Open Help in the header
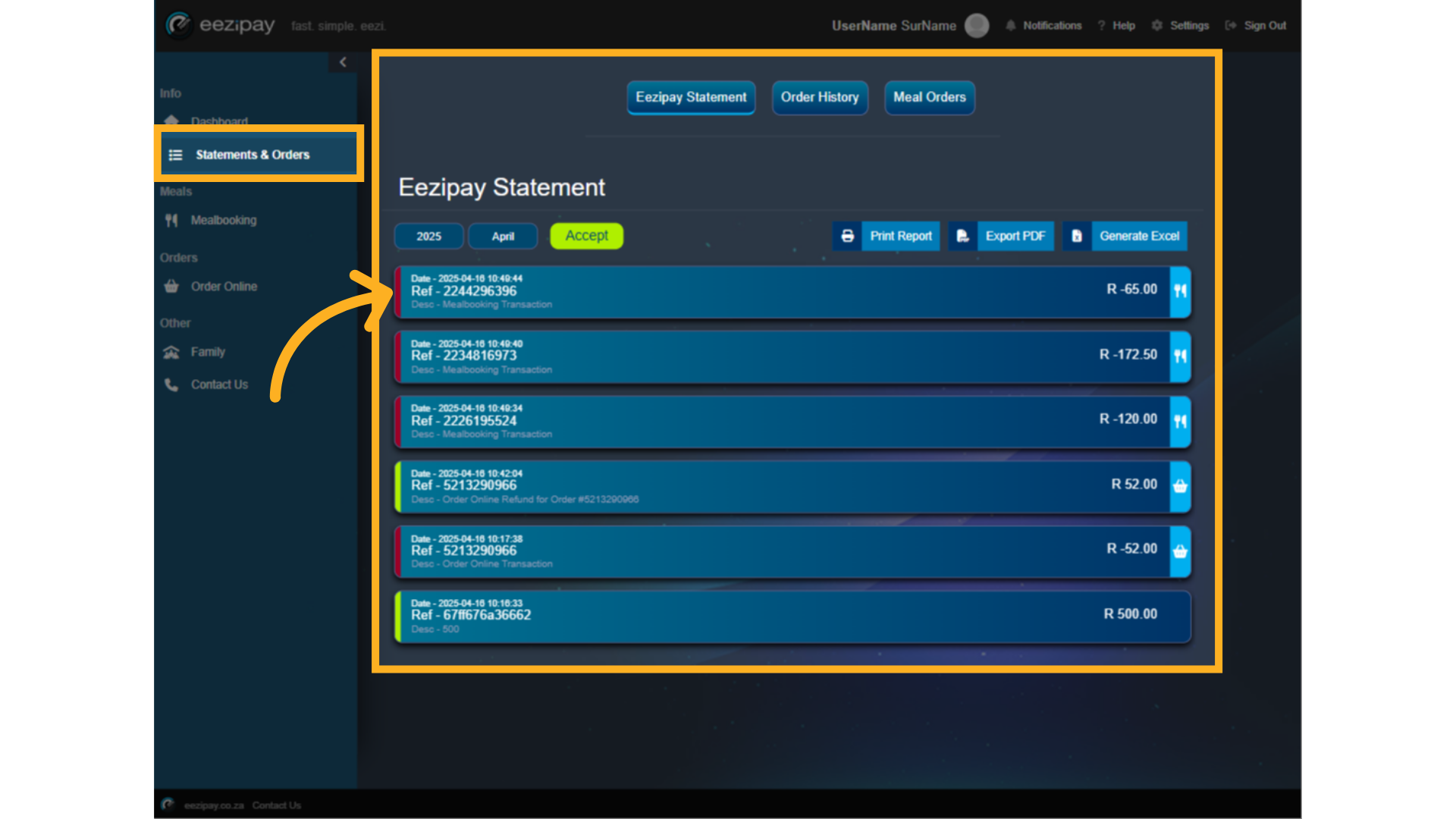The image size is (1456, 819). (1123, 26)
